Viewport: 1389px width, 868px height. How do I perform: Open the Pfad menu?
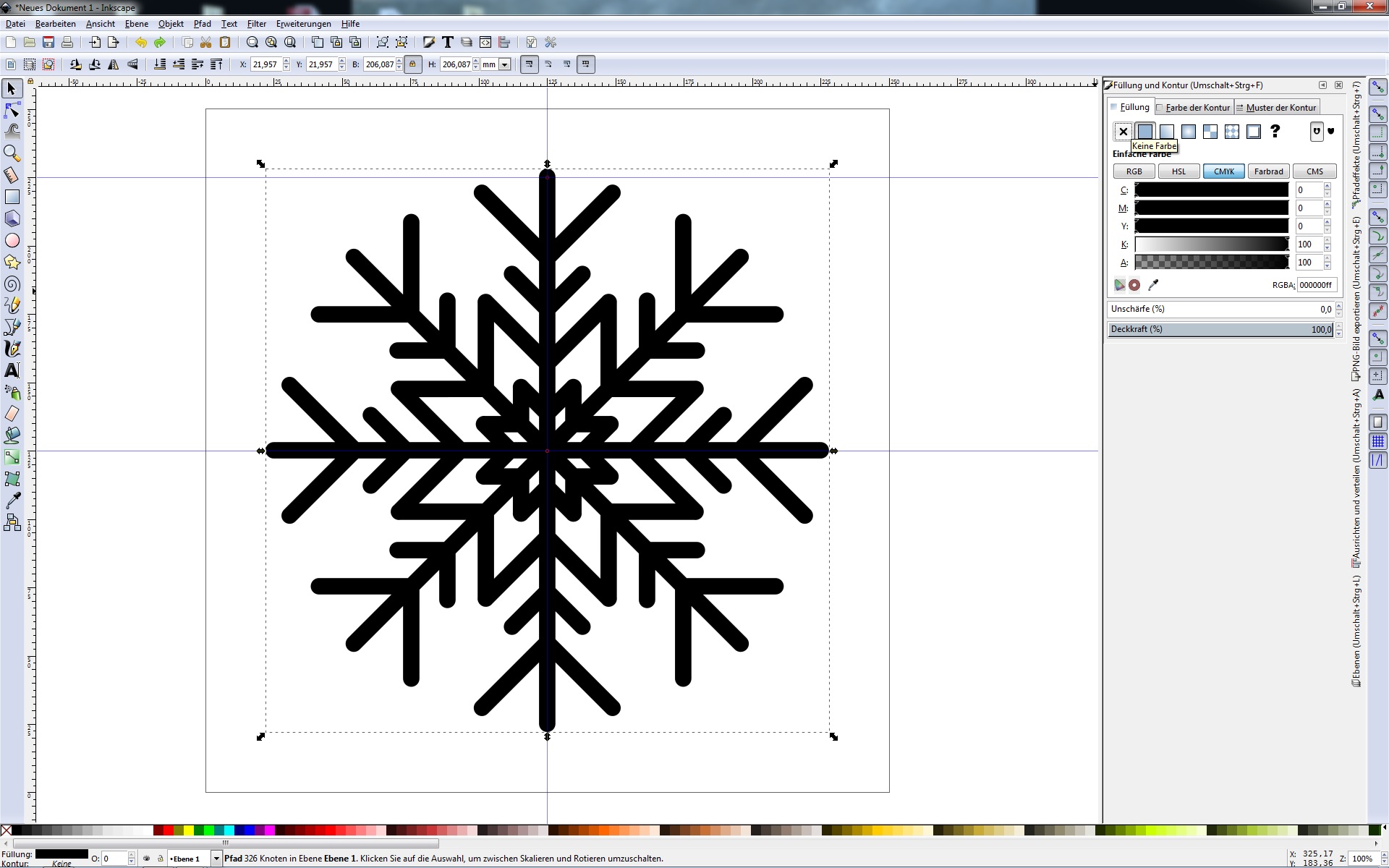[202, 24]
